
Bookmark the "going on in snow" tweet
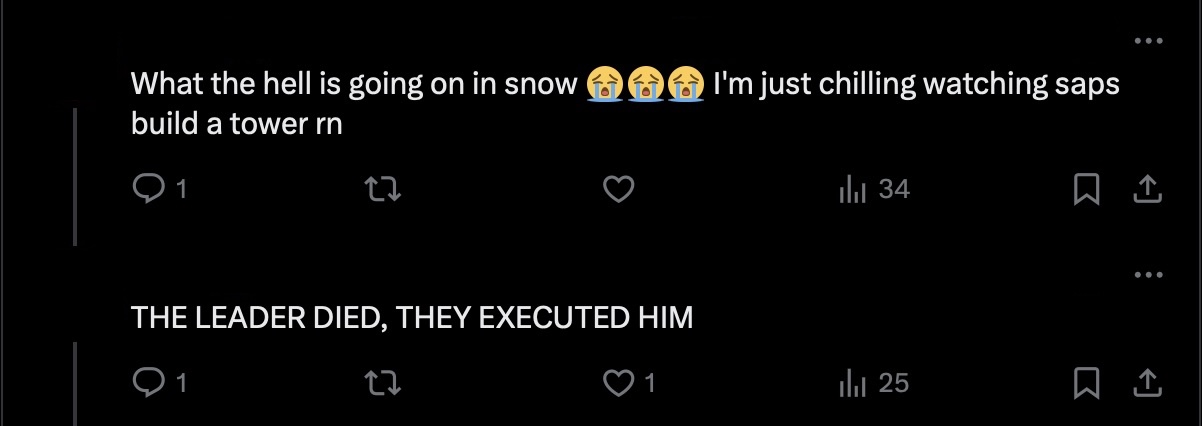pos(1086,188)
